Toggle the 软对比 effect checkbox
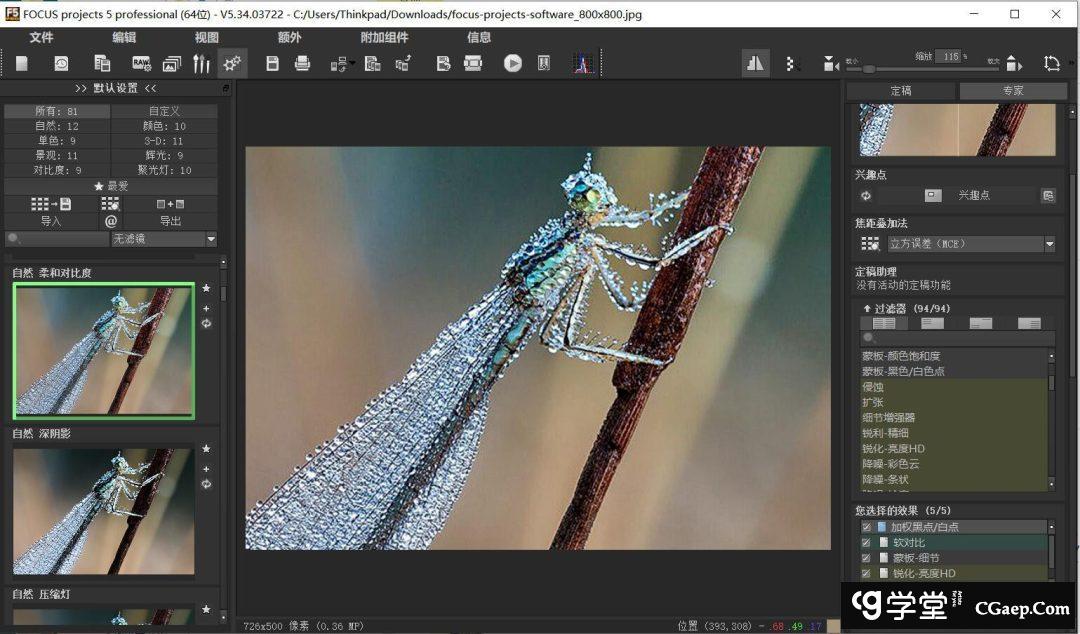The image size is (1080, 634). point(866,543)
